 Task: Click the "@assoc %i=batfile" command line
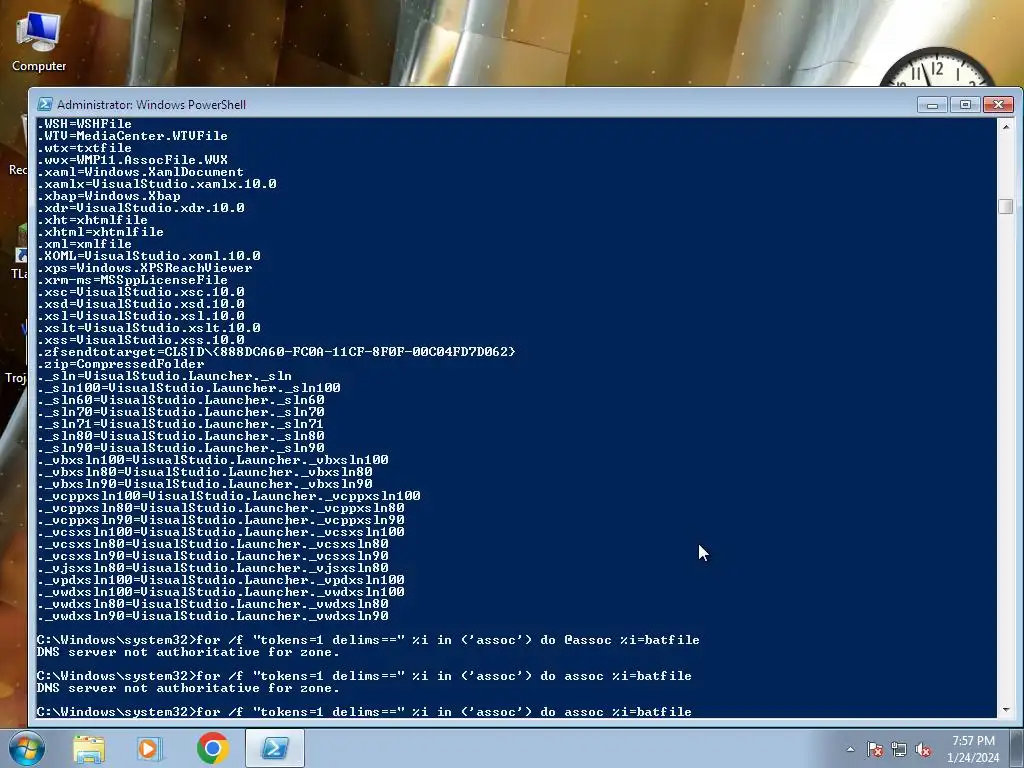(368, 640)
